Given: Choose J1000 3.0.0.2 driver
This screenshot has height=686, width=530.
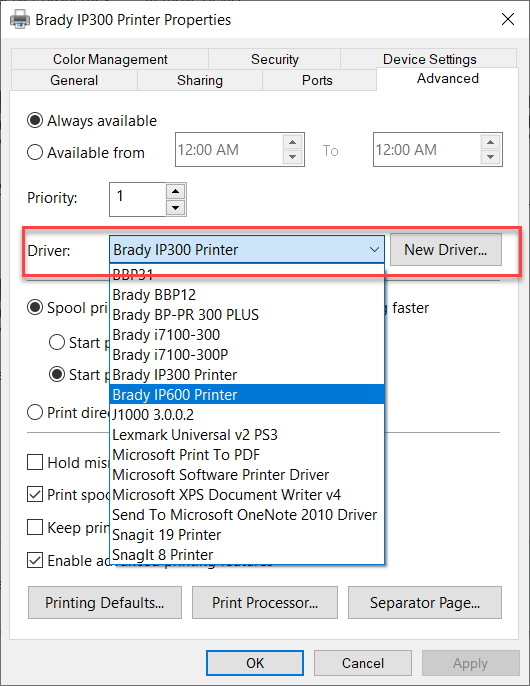Looking at the screenshot, I should click(x=247, y=415).
